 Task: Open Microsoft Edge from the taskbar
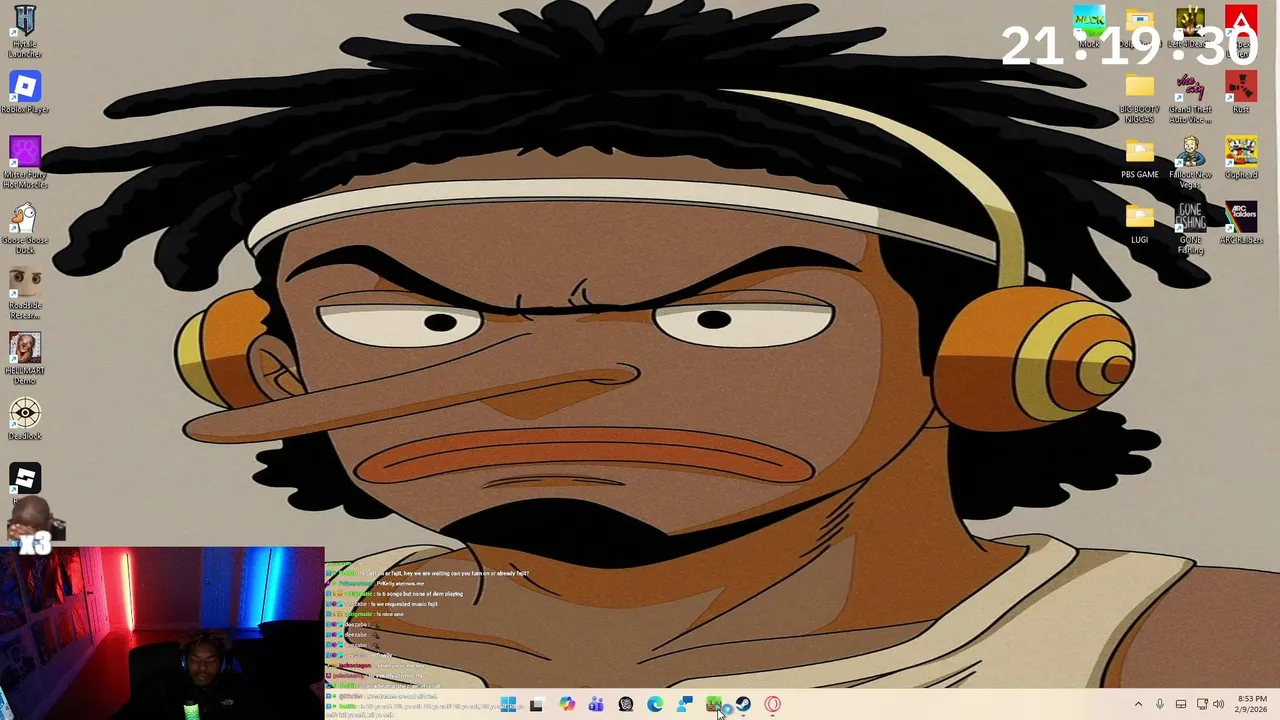pos(655,705)
